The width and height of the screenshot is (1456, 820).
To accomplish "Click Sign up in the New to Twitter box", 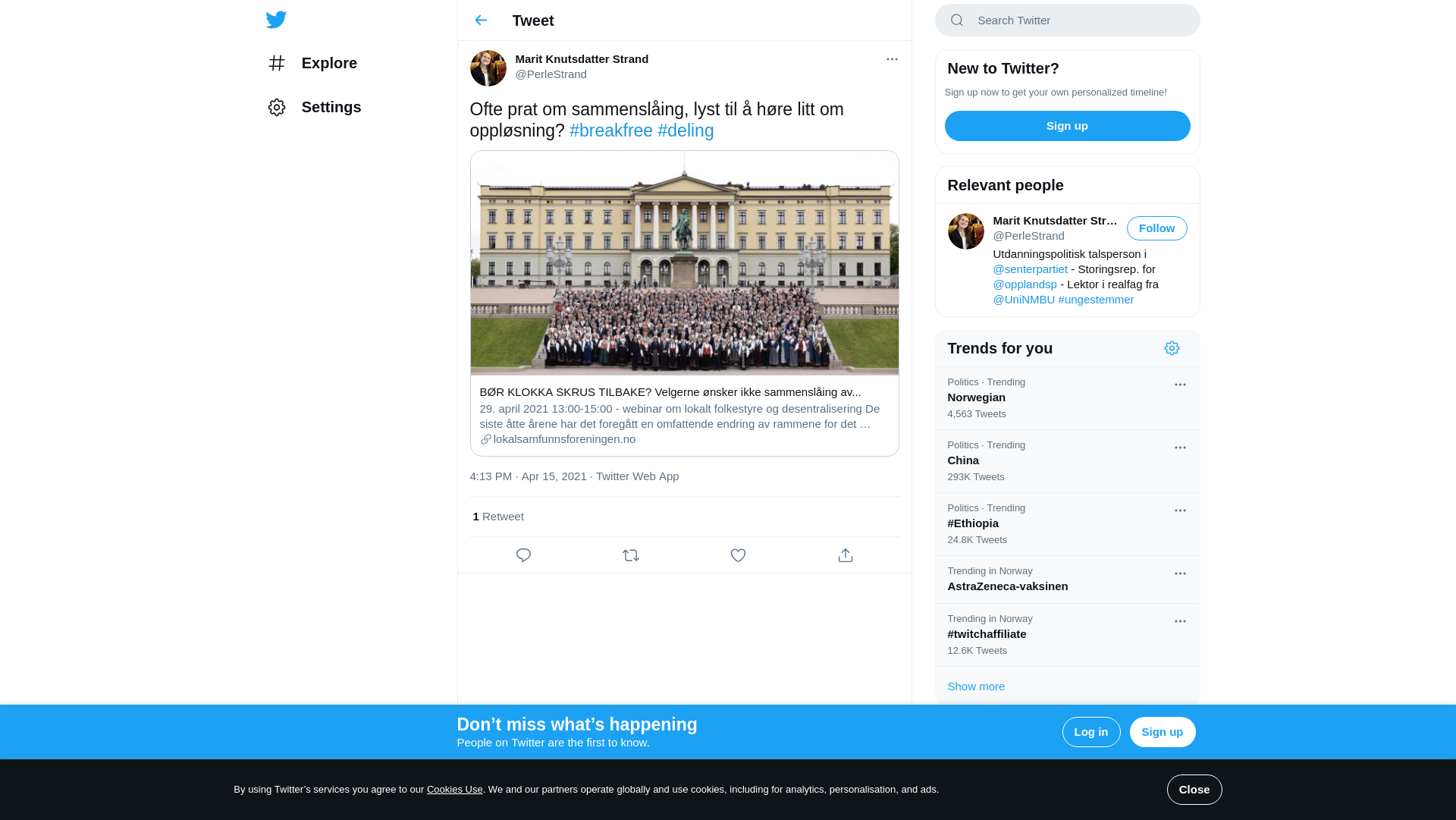I will pyautogui.click(x=1067, y=126).
